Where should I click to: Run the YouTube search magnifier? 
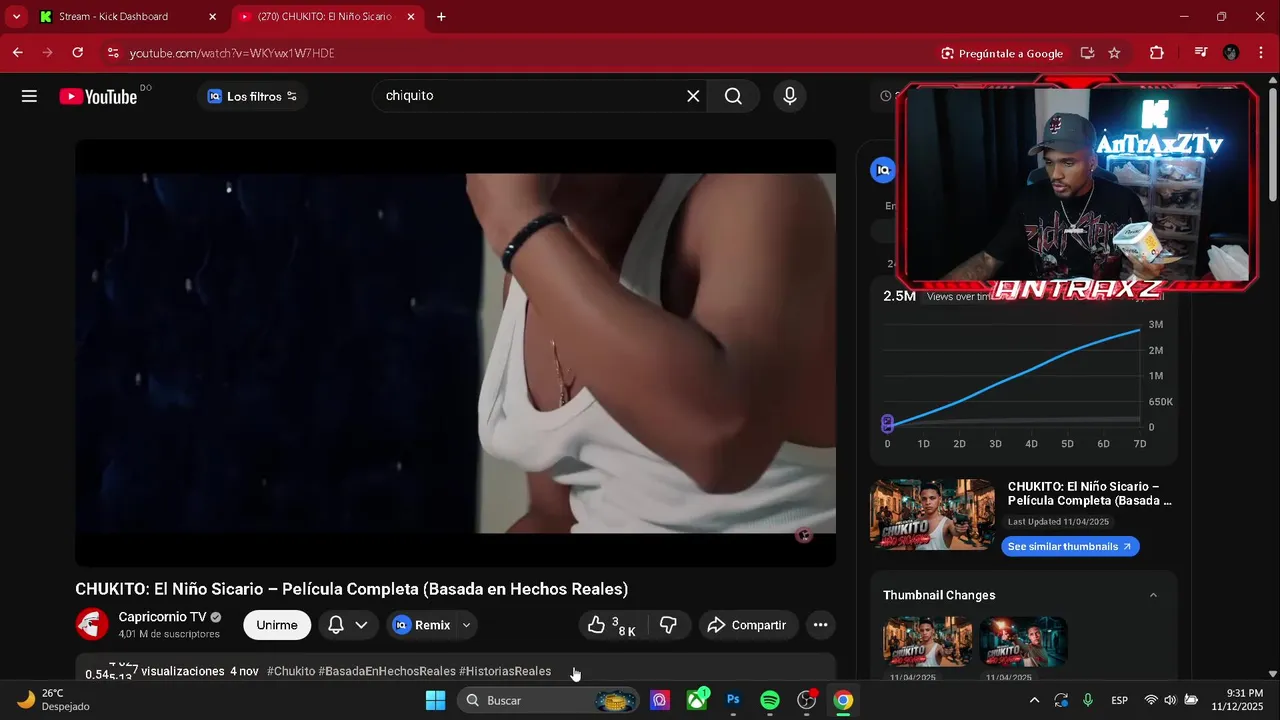[733, 96]
